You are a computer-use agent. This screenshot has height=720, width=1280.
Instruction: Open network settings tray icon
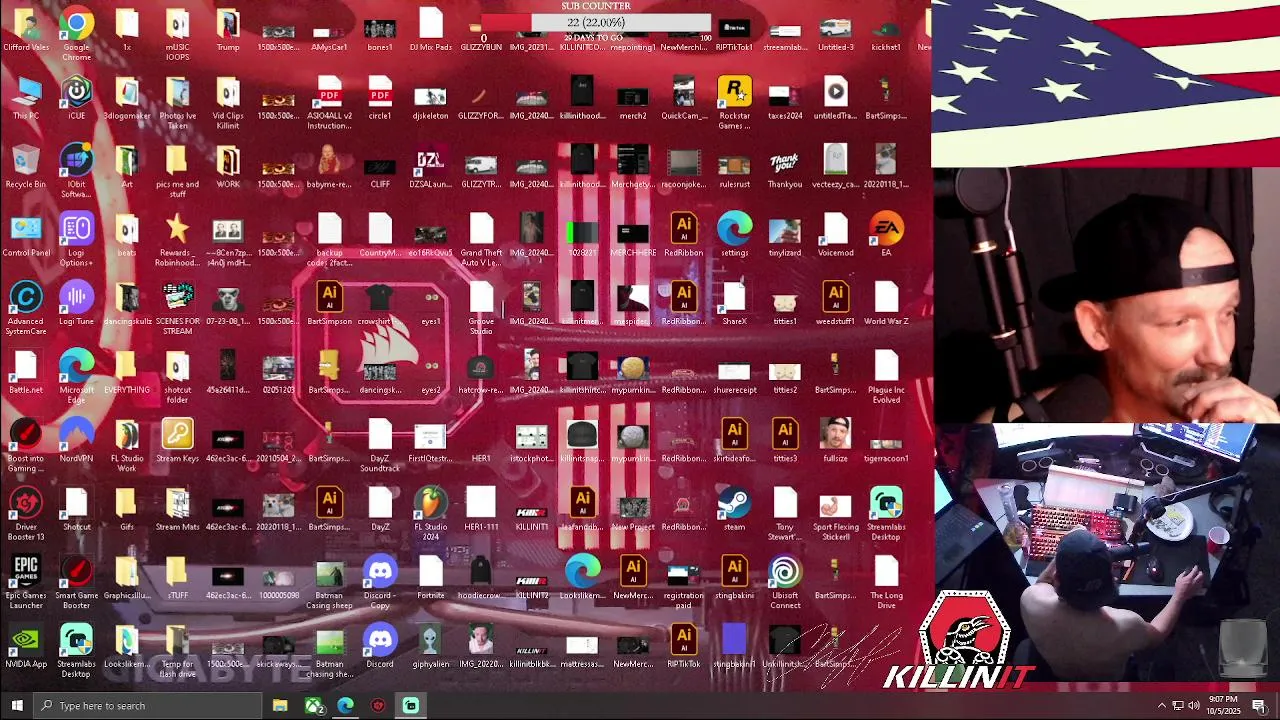(x=1178, y=706)
